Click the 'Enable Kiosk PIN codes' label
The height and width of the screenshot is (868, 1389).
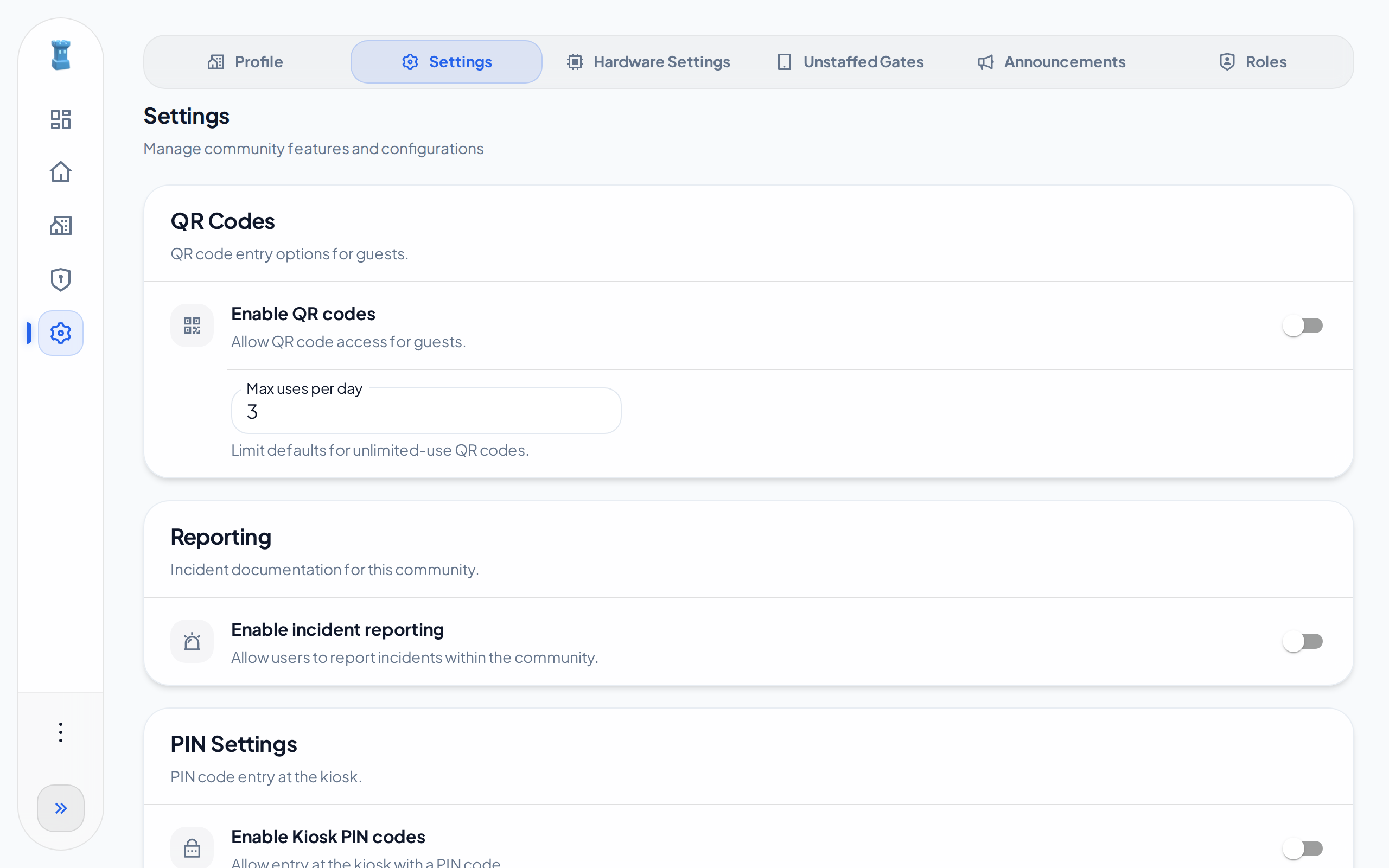point(328,837)
